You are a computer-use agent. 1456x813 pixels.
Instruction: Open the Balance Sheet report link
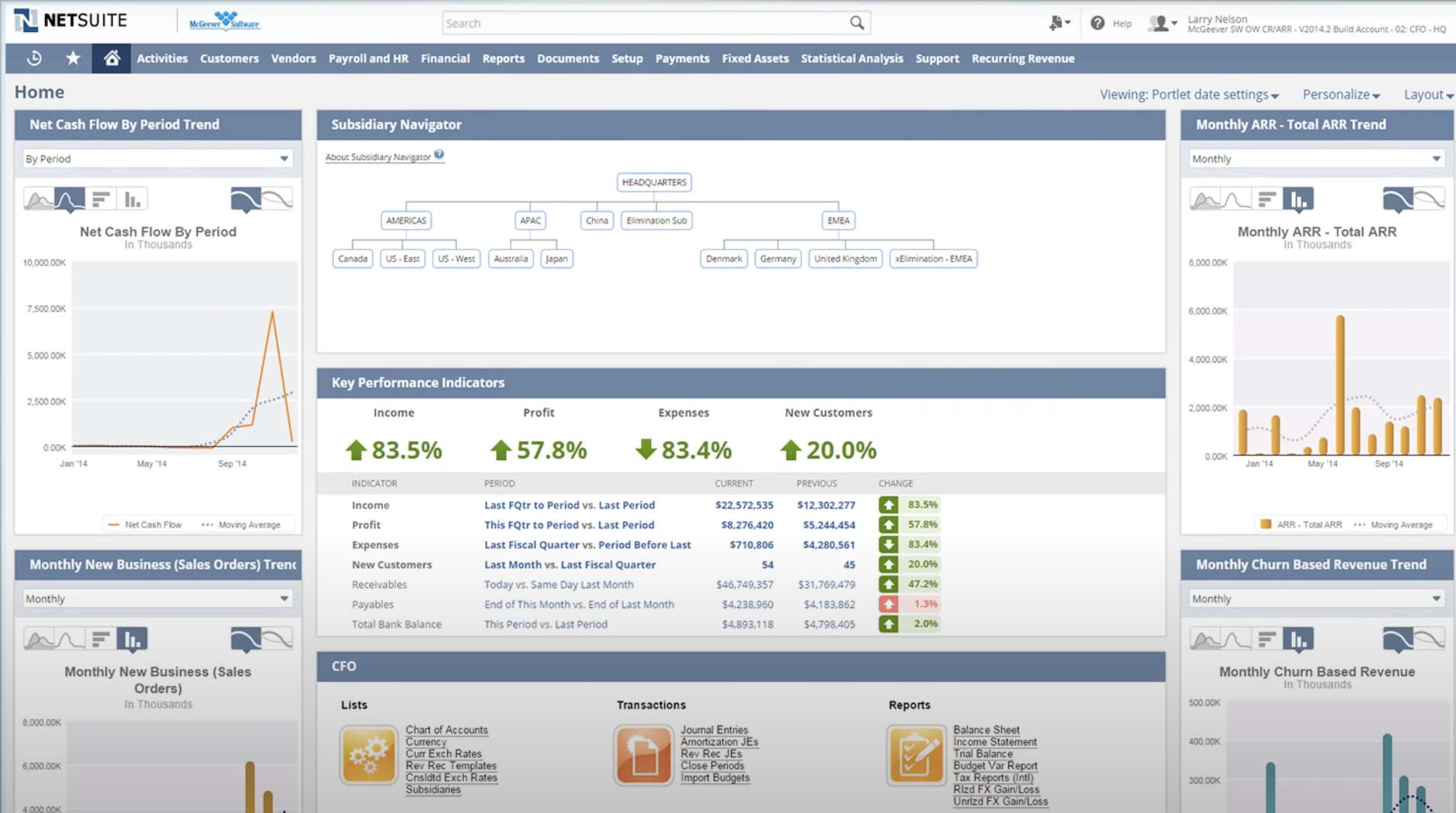(x=985, y=729)
